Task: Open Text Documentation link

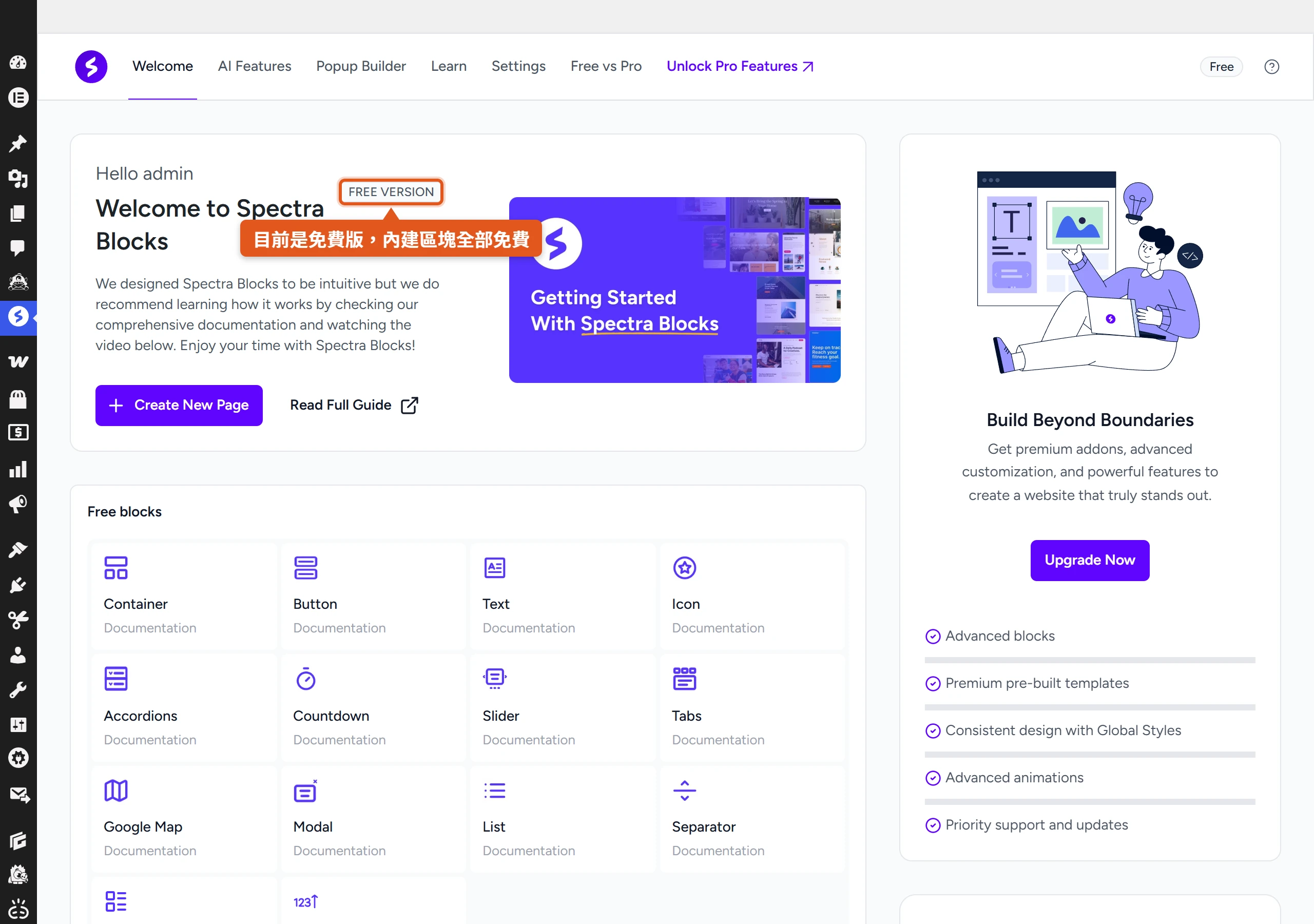Action: pyautogui.click(x=528, y=627)
